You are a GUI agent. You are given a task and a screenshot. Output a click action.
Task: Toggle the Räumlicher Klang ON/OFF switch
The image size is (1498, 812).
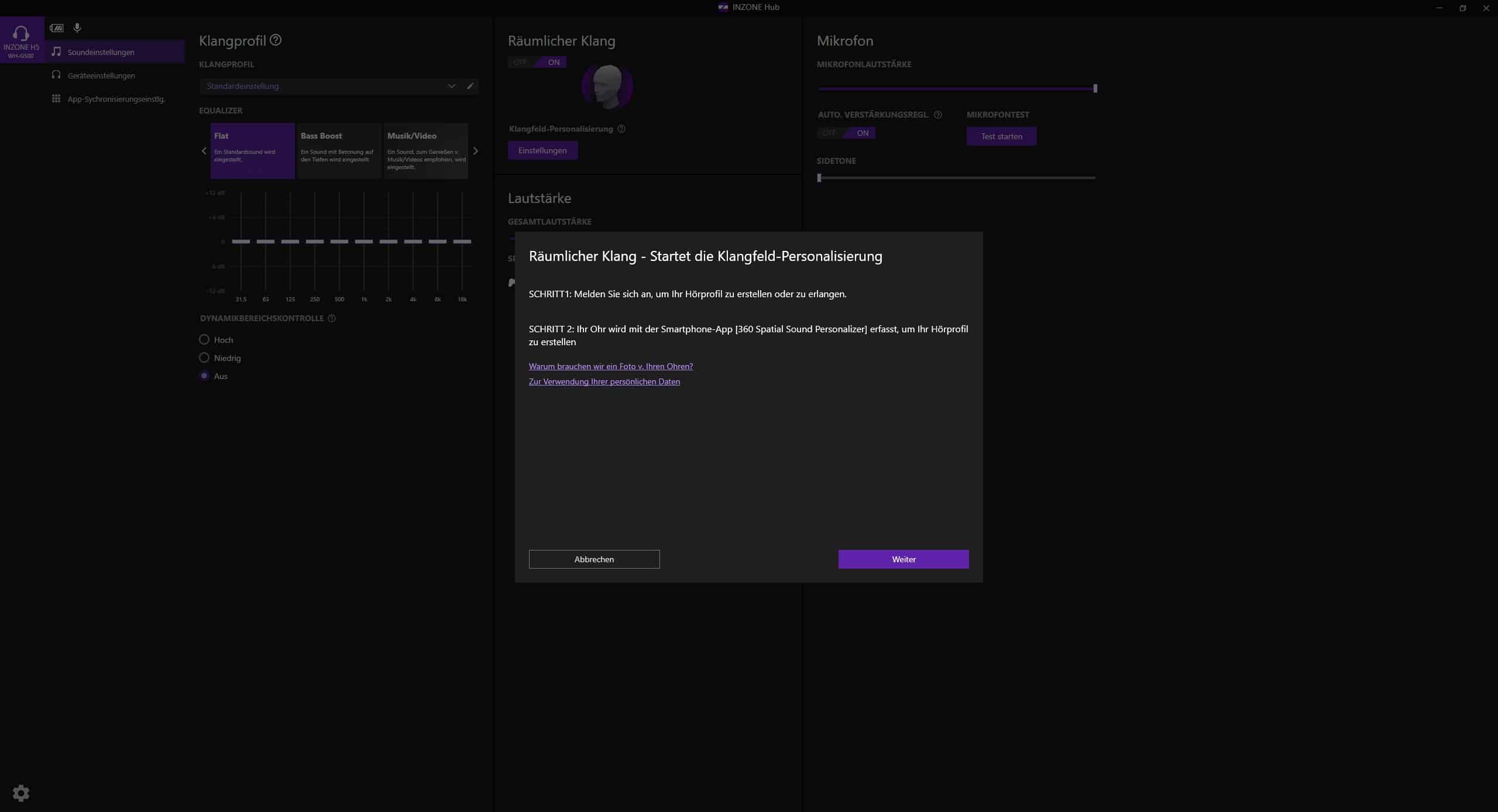tap(537, 62)
